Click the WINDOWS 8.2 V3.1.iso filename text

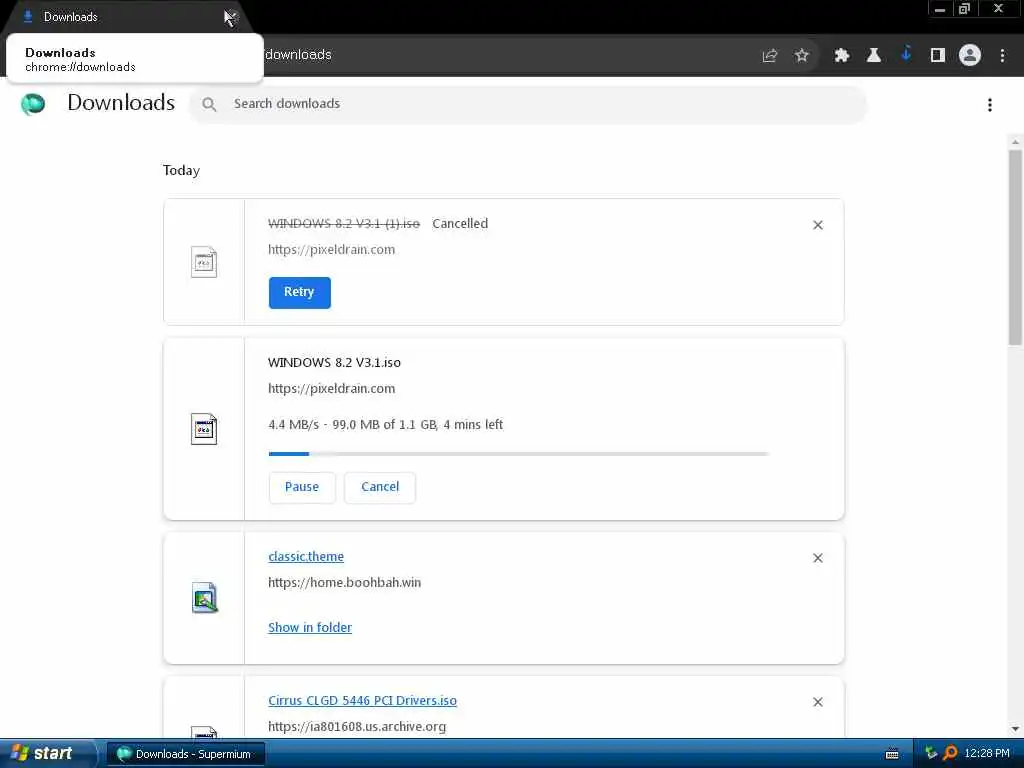[x=334, y=362]
